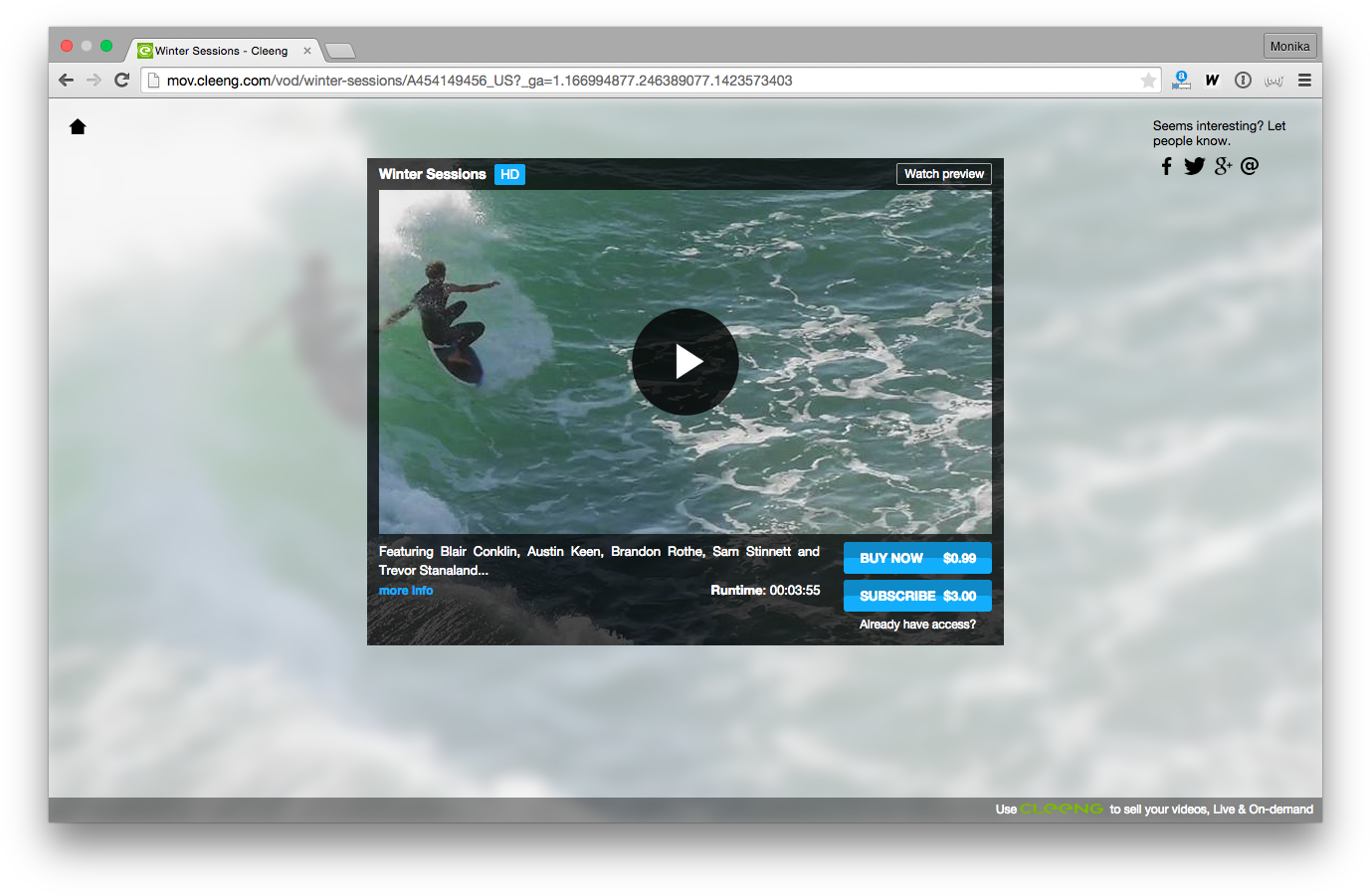Go back to the previous page
1370x896 pixels.
(x=67, y=81)
